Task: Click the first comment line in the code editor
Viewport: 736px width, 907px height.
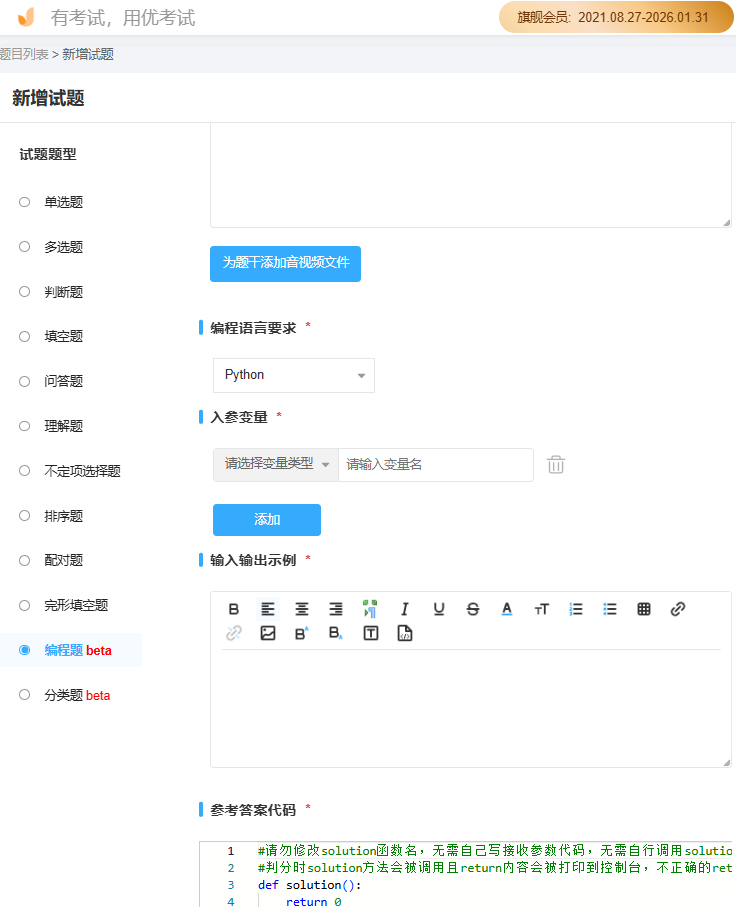Action: 495,851
